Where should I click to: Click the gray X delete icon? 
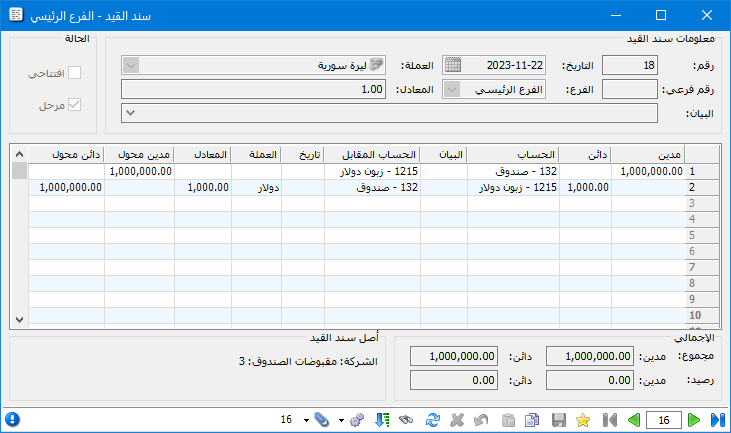pyautogui.click(x=457, y=420)
